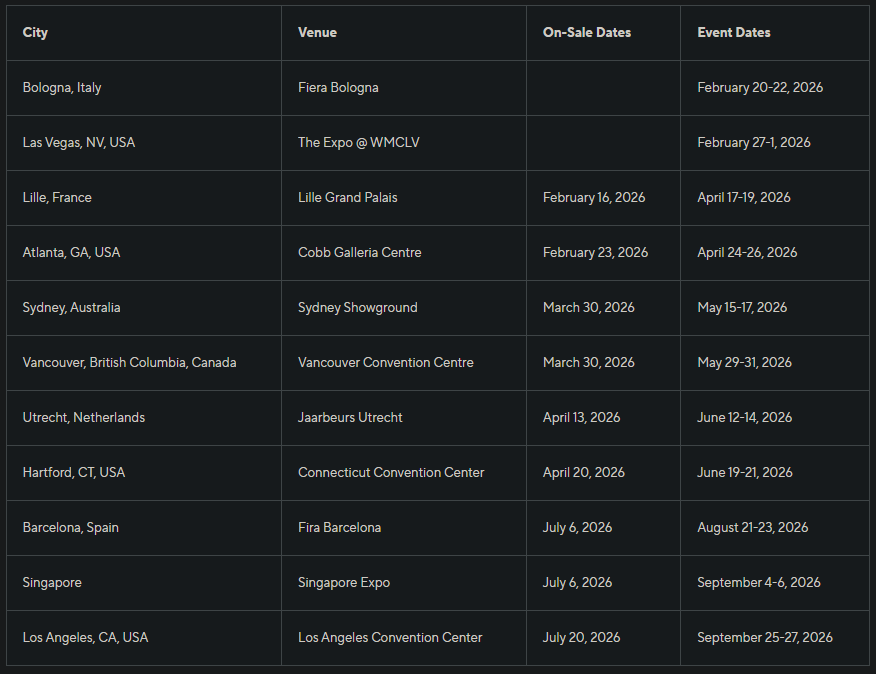This screenshot has height=674, width=876.
Task: Select the Las Vegas, NV, USA cell
Action: point(79,142)
